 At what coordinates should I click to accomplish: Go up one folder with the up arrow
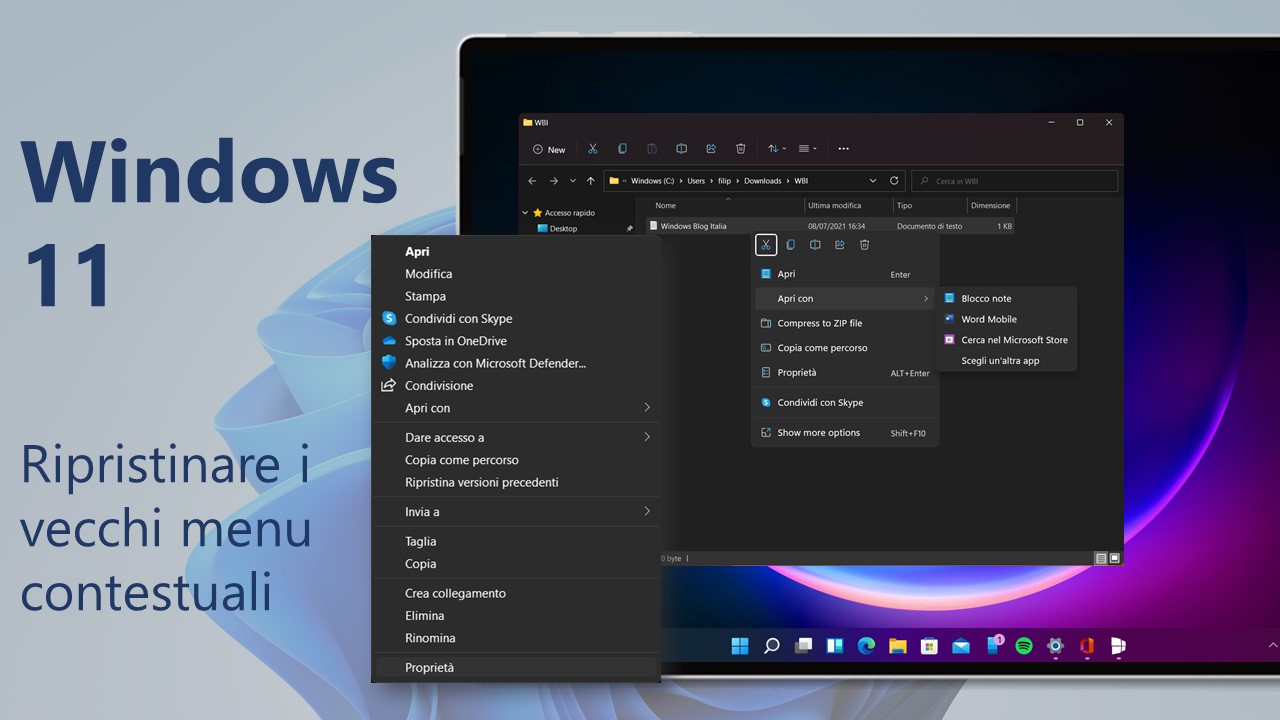point(590,181)
